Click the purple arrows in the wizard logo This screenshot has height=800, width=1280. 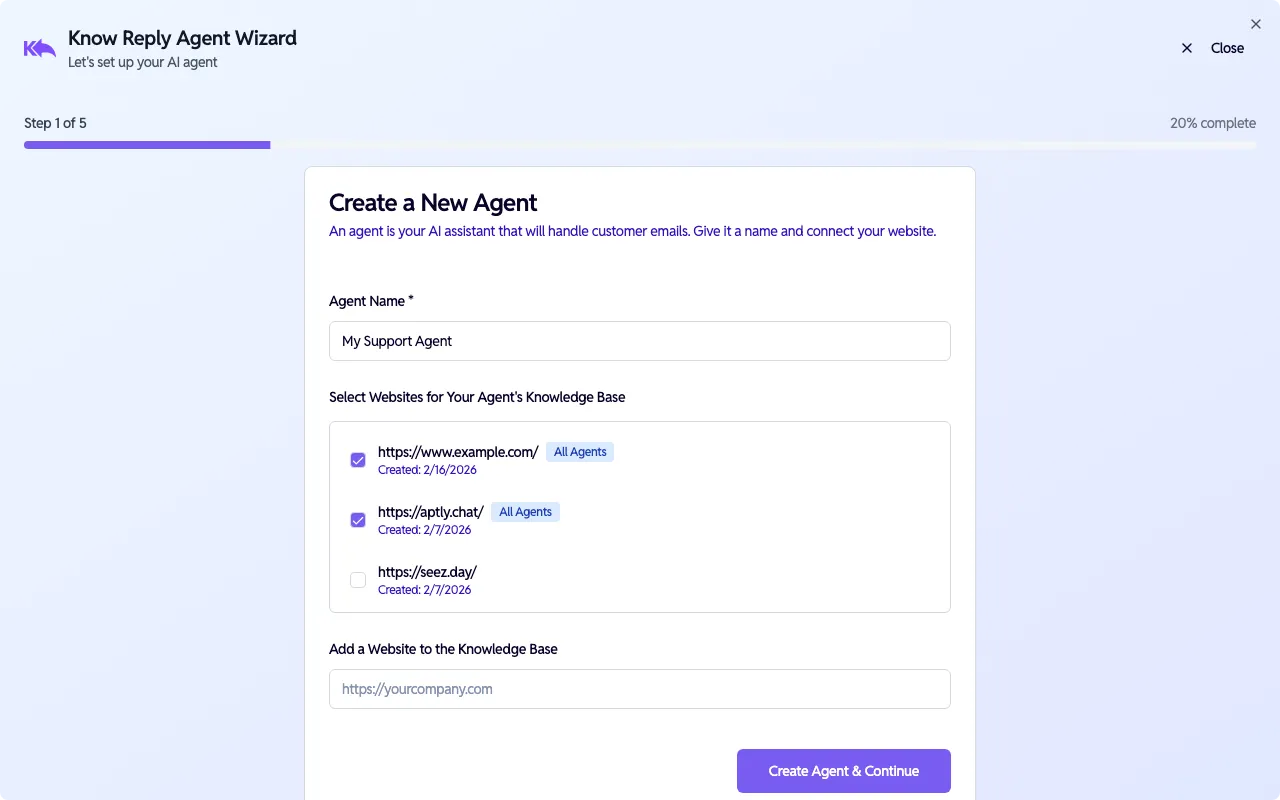38,47
